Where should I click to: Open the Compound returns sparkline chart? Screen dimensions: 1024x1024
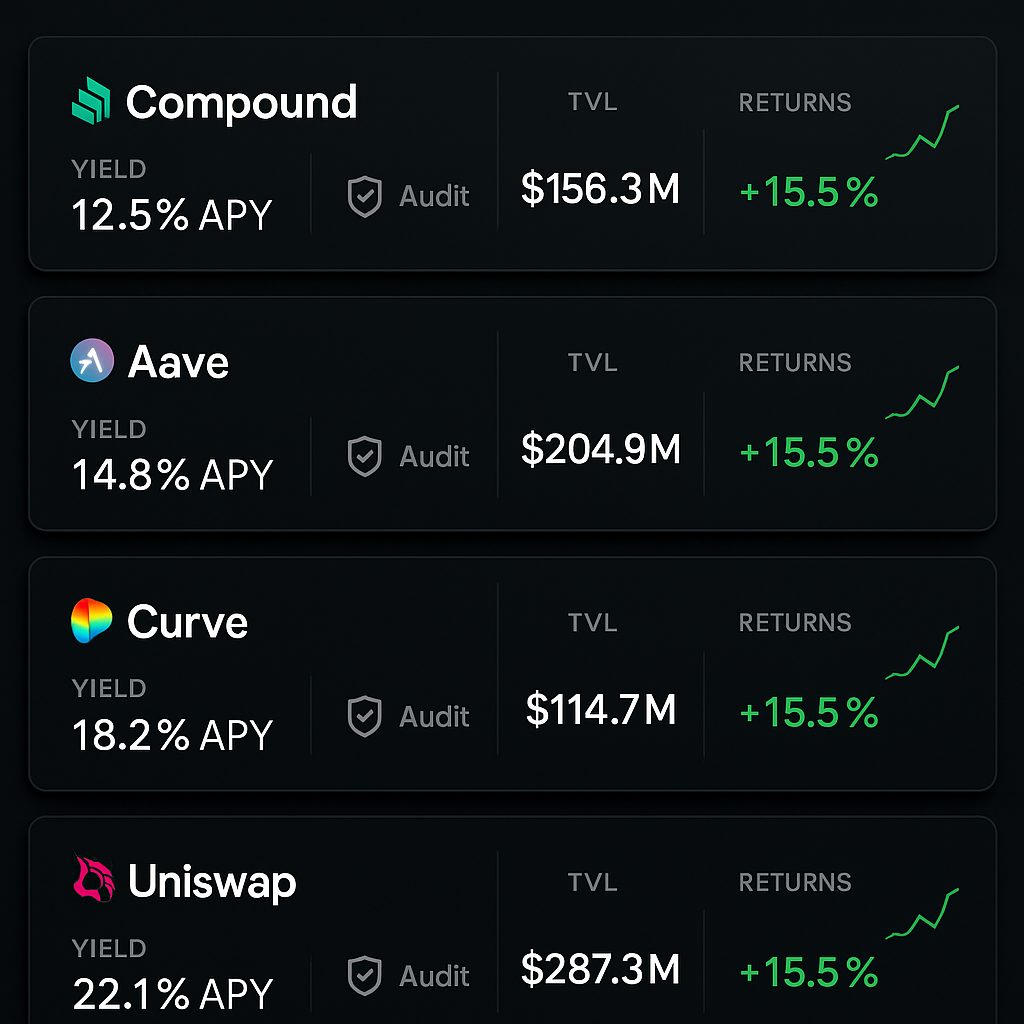922,132
